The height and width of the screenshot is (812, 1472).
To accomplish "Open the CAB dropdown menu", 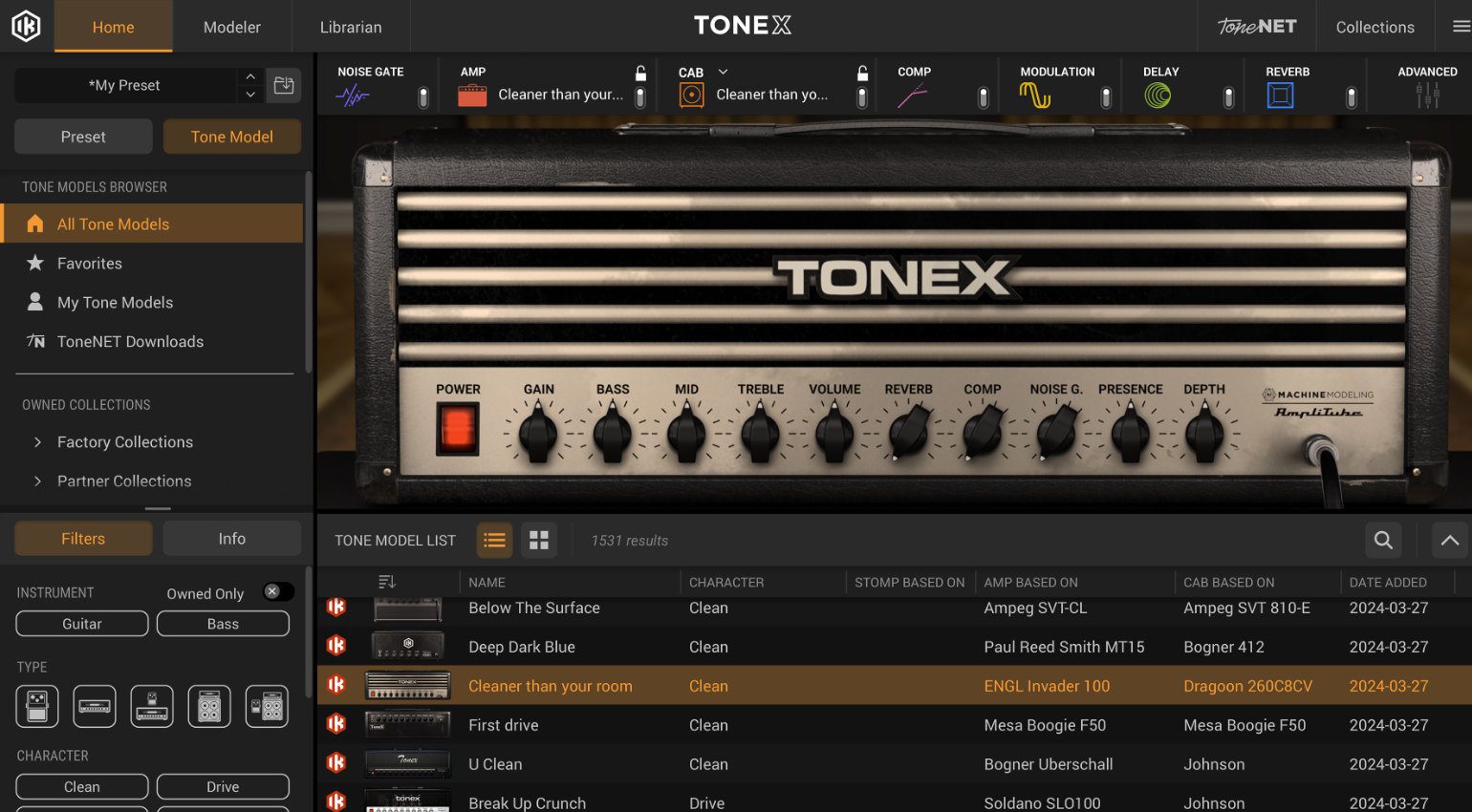I will pyautogui.click(x=722, y=72).
